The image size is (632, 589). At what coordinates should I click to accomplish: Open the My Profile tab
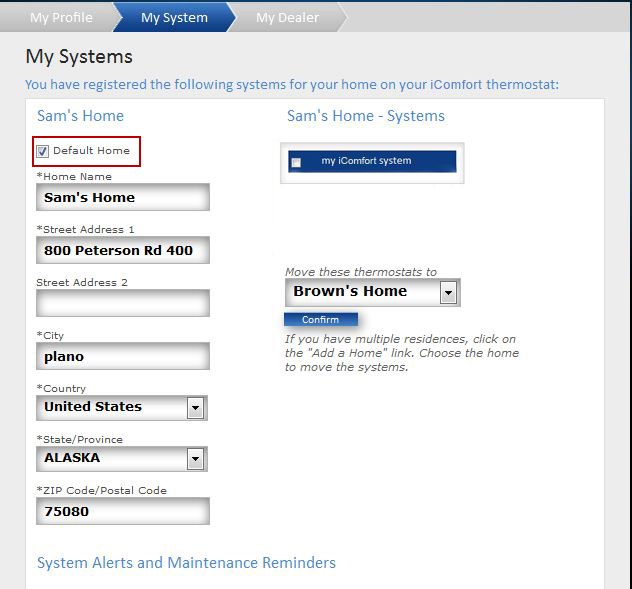60,17
